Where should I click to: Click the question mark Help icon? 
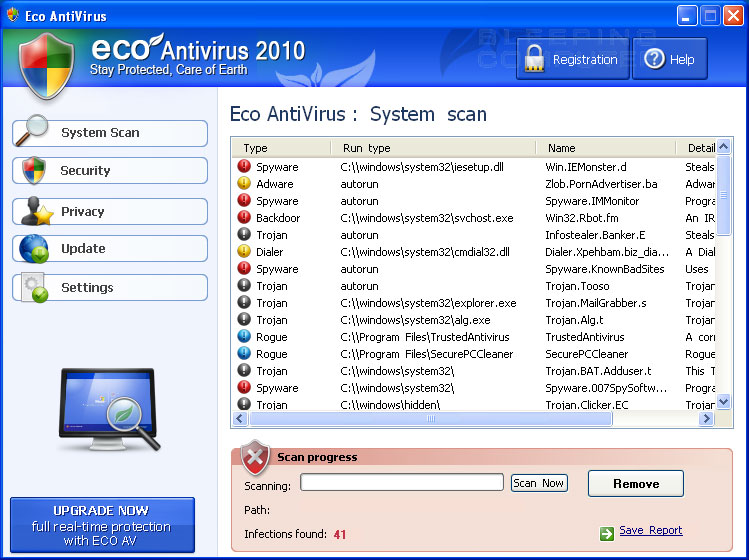(x=654, y=59)
